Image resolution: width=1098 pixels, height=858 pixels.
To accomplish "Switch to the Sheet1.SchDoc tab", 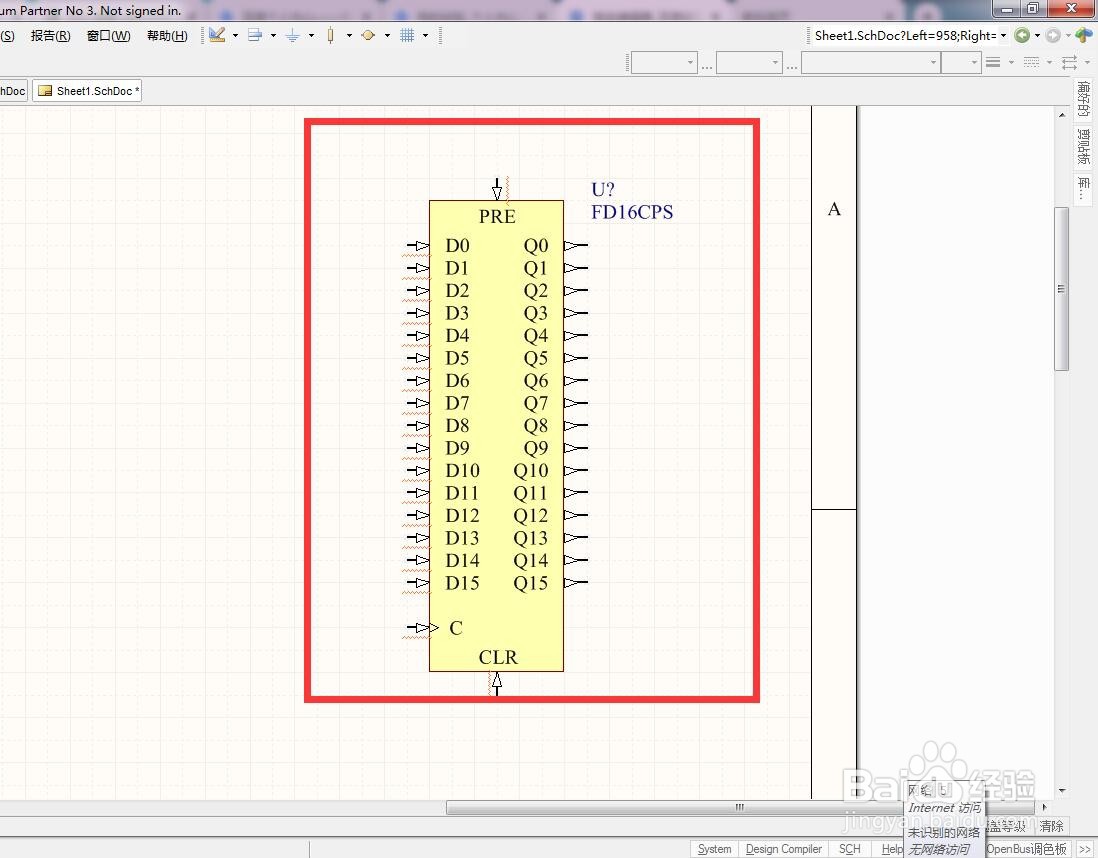I will (x=88, y=91).
